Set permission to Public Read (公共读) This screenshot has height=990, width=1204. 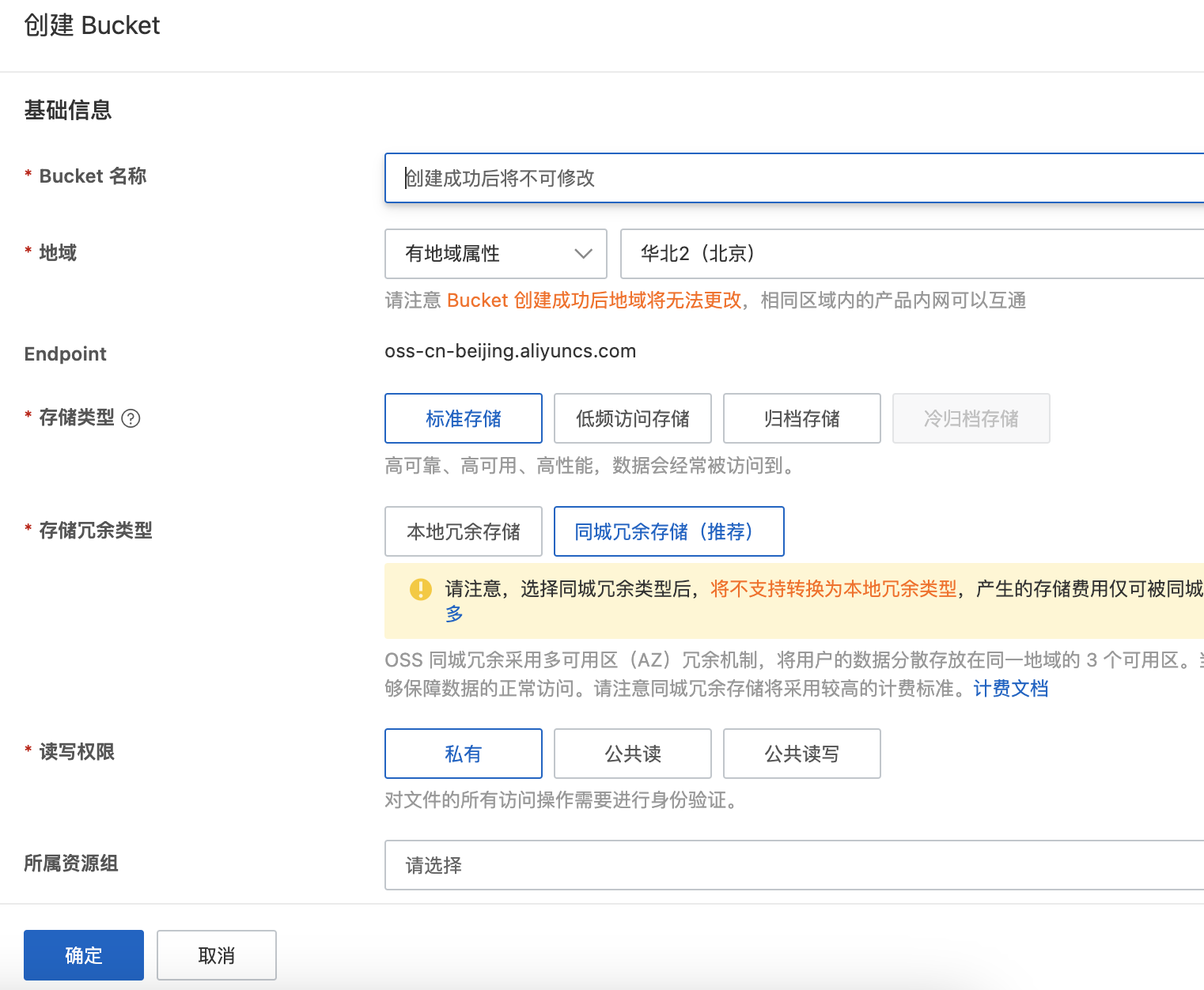(x=633, y=754)
